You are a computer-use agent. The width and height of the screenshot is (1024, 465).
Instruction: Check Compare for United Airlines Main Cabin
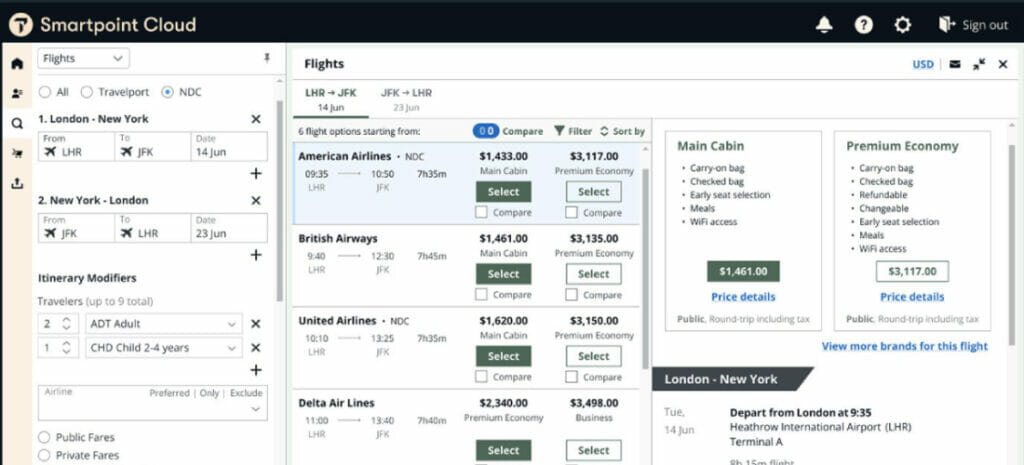481,377
